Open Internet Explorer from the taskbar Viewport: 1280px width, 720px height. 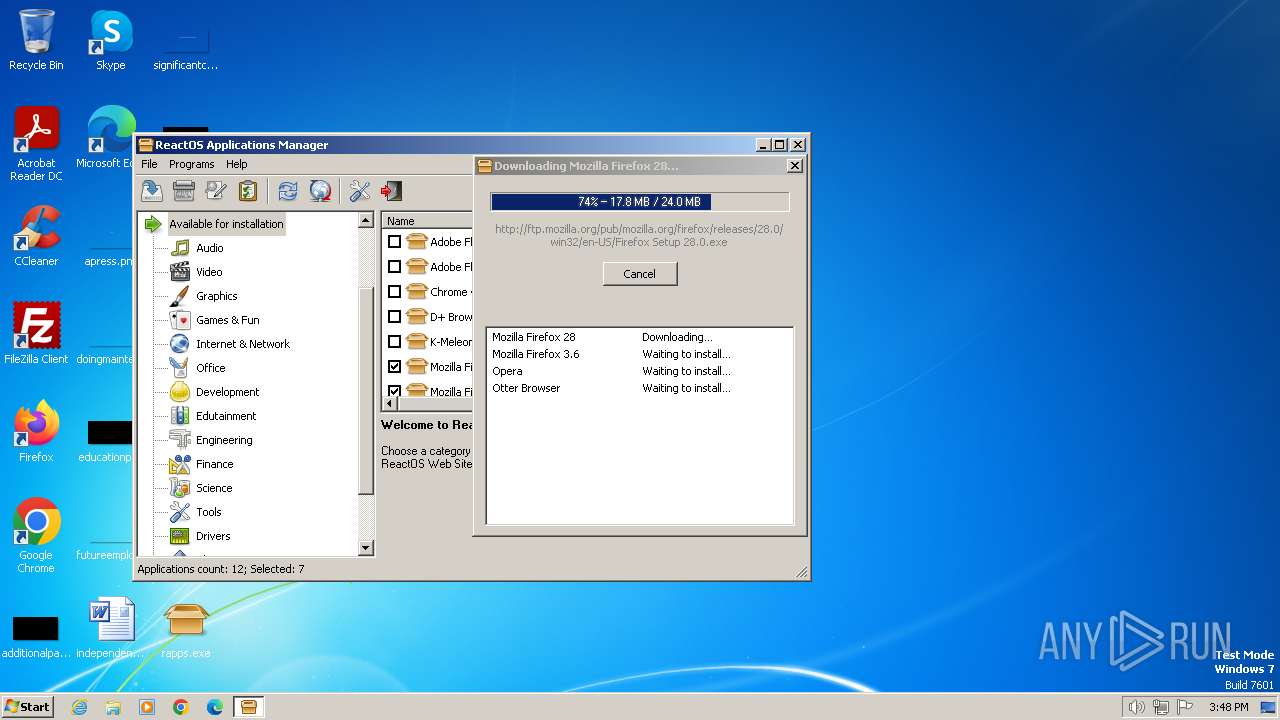tap(79, 707)
